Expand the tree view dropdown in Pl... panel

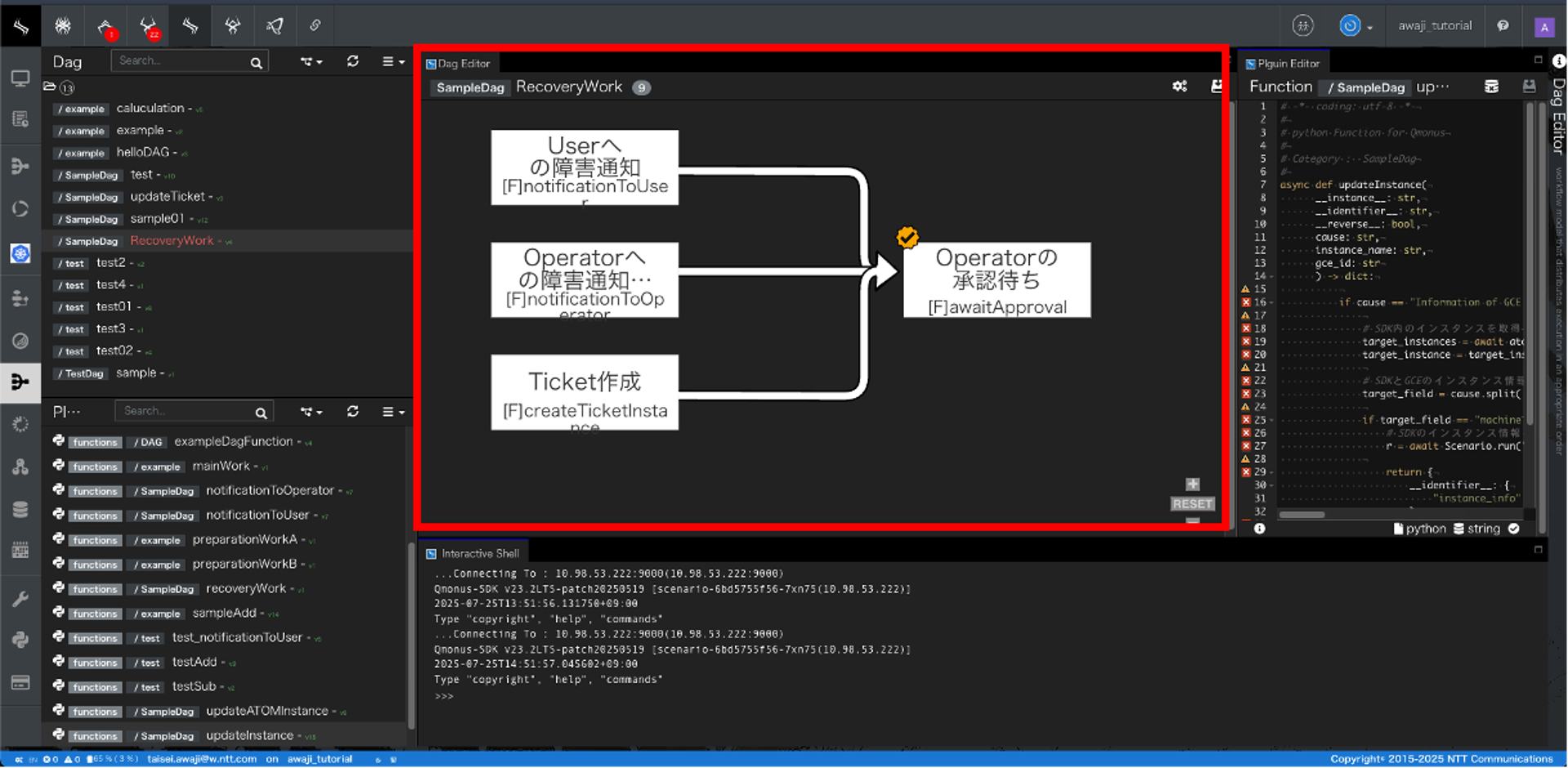310,412
